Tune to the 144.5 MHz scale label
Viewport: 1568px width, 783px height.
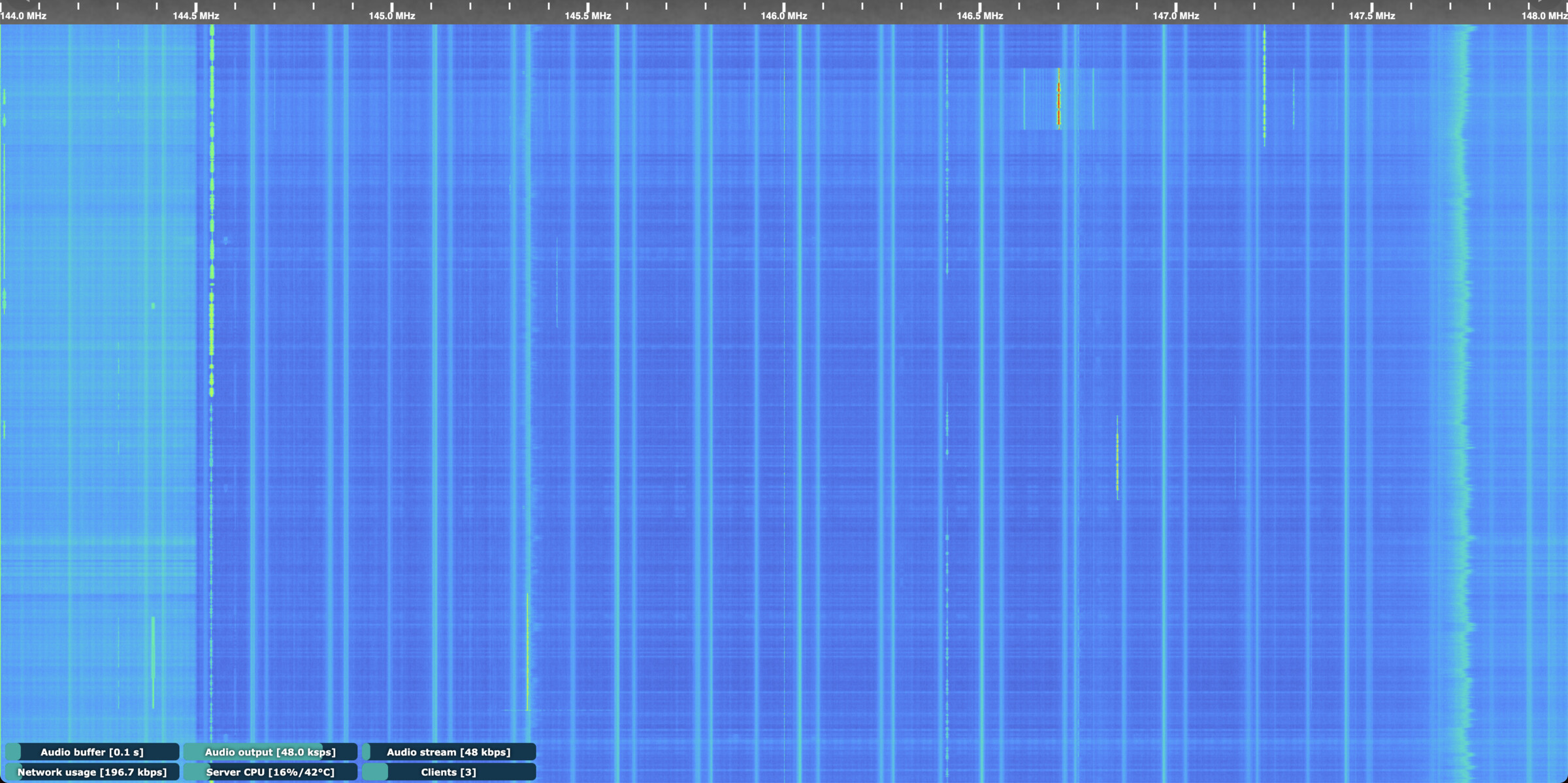pos(195,16)
